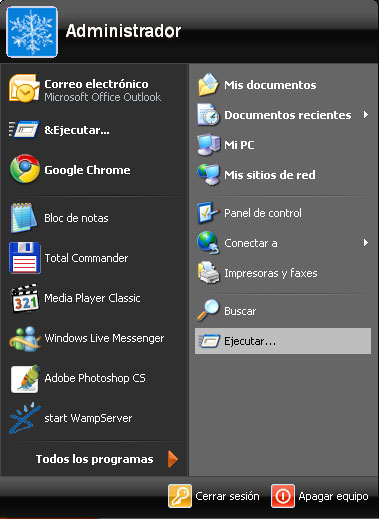379x519 pixels.
Task: Select start WampServer label
Action: [88, 418]
